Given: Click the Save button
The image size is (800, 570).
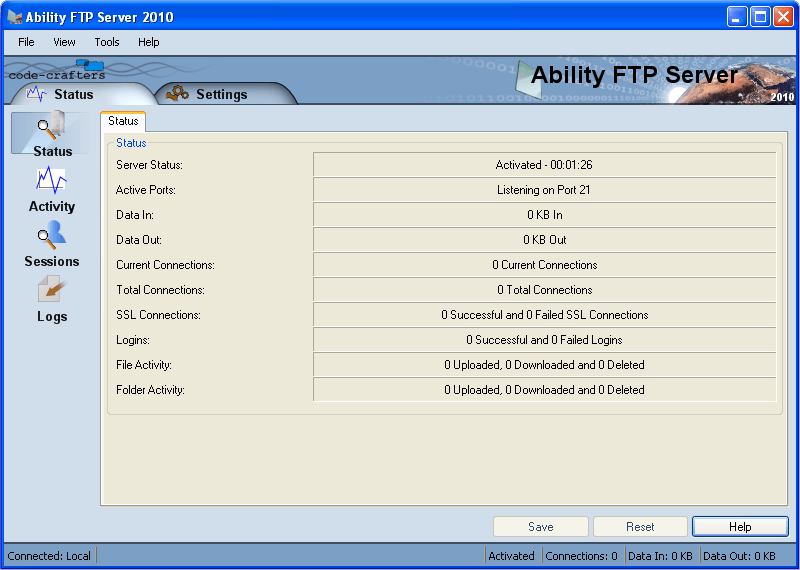Looking at the screenshot, I should coord(541,527).
